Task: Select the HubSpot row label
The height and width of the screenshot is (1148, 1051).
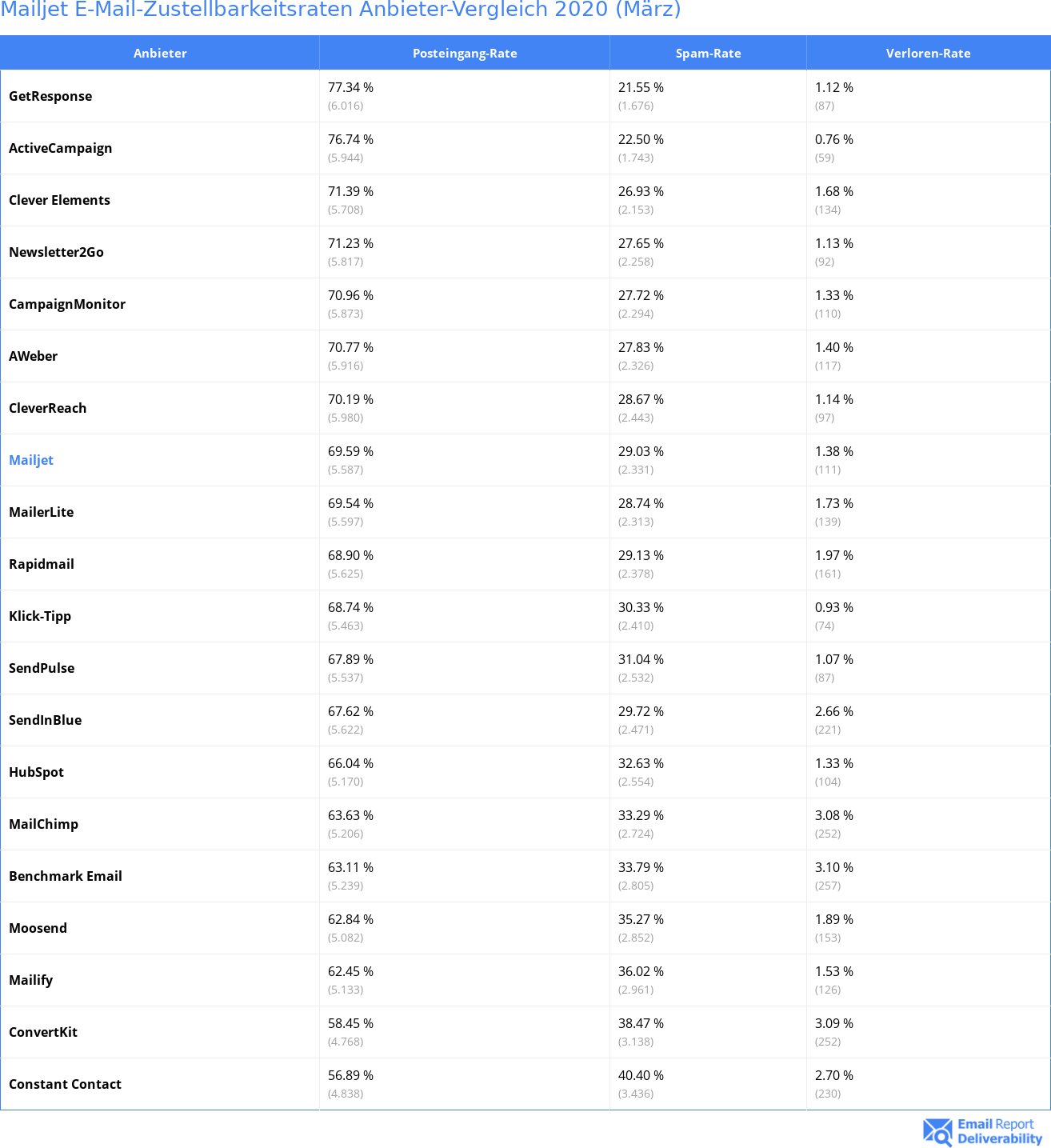Action: 36,772
